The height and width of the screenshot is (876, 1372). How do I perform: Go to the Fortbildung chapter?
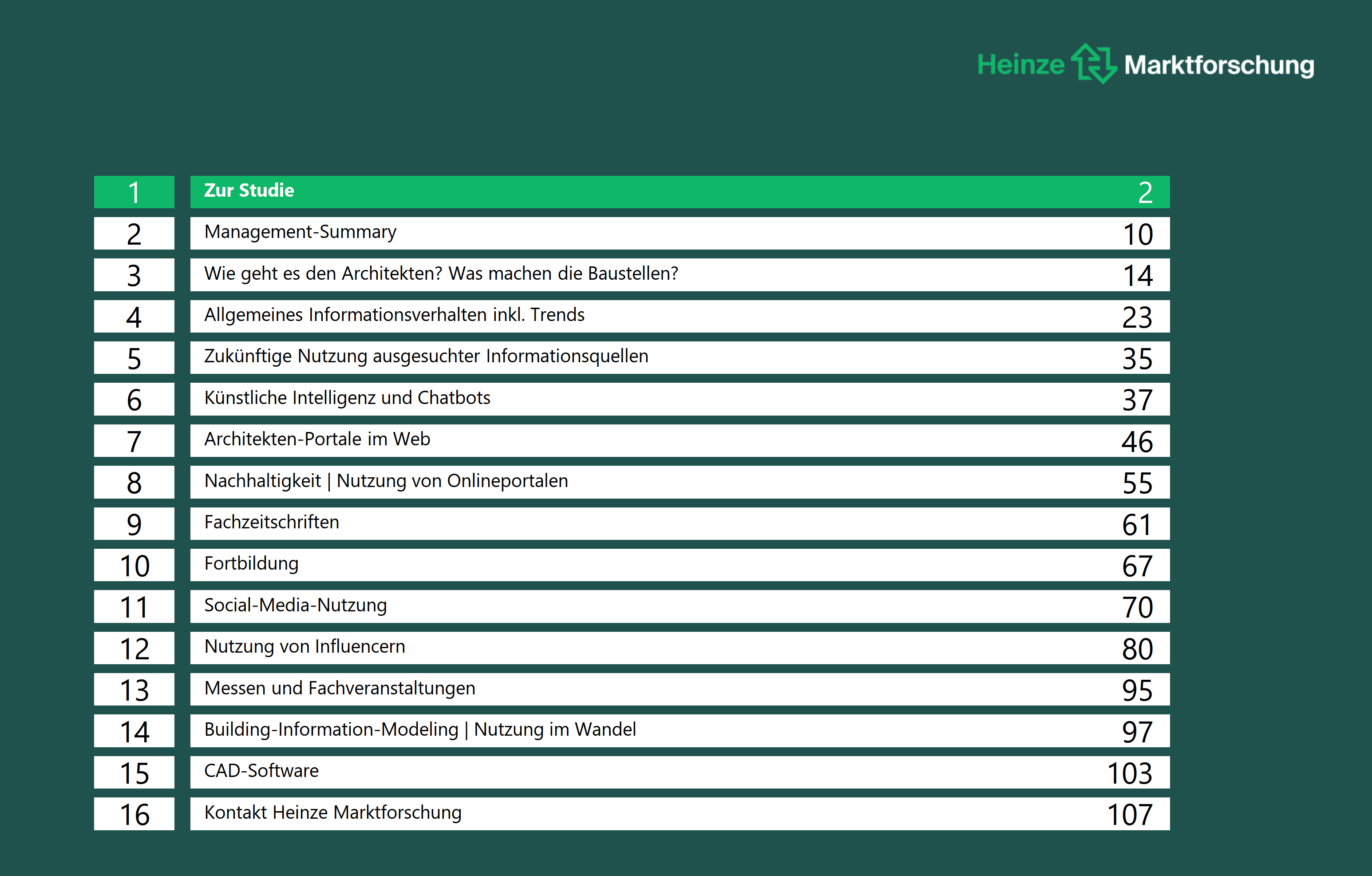pyautogui.click(x=251, y=564)
